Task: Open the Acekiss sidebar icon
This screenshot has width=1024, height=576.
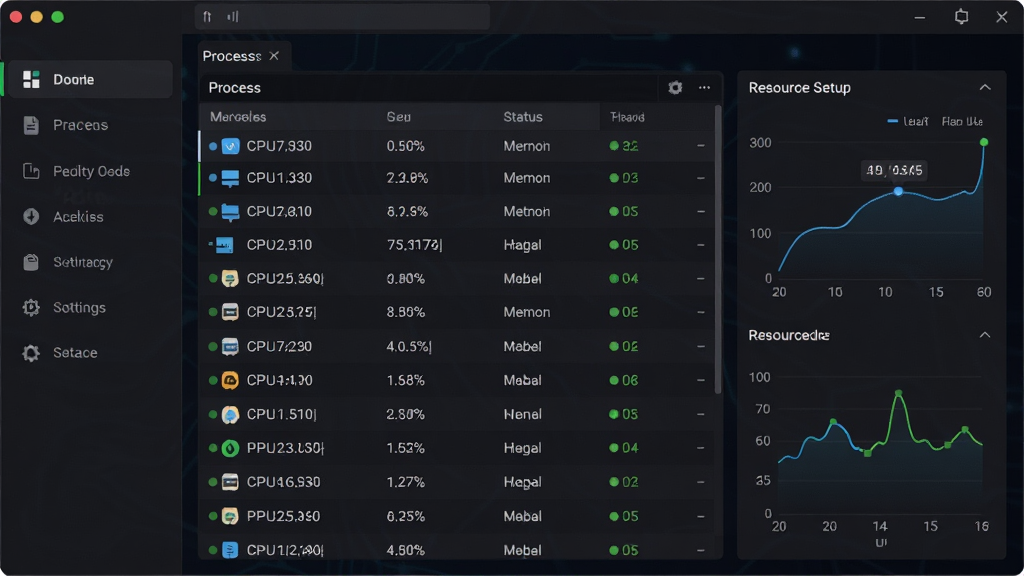Action: (x=31, y=217)
